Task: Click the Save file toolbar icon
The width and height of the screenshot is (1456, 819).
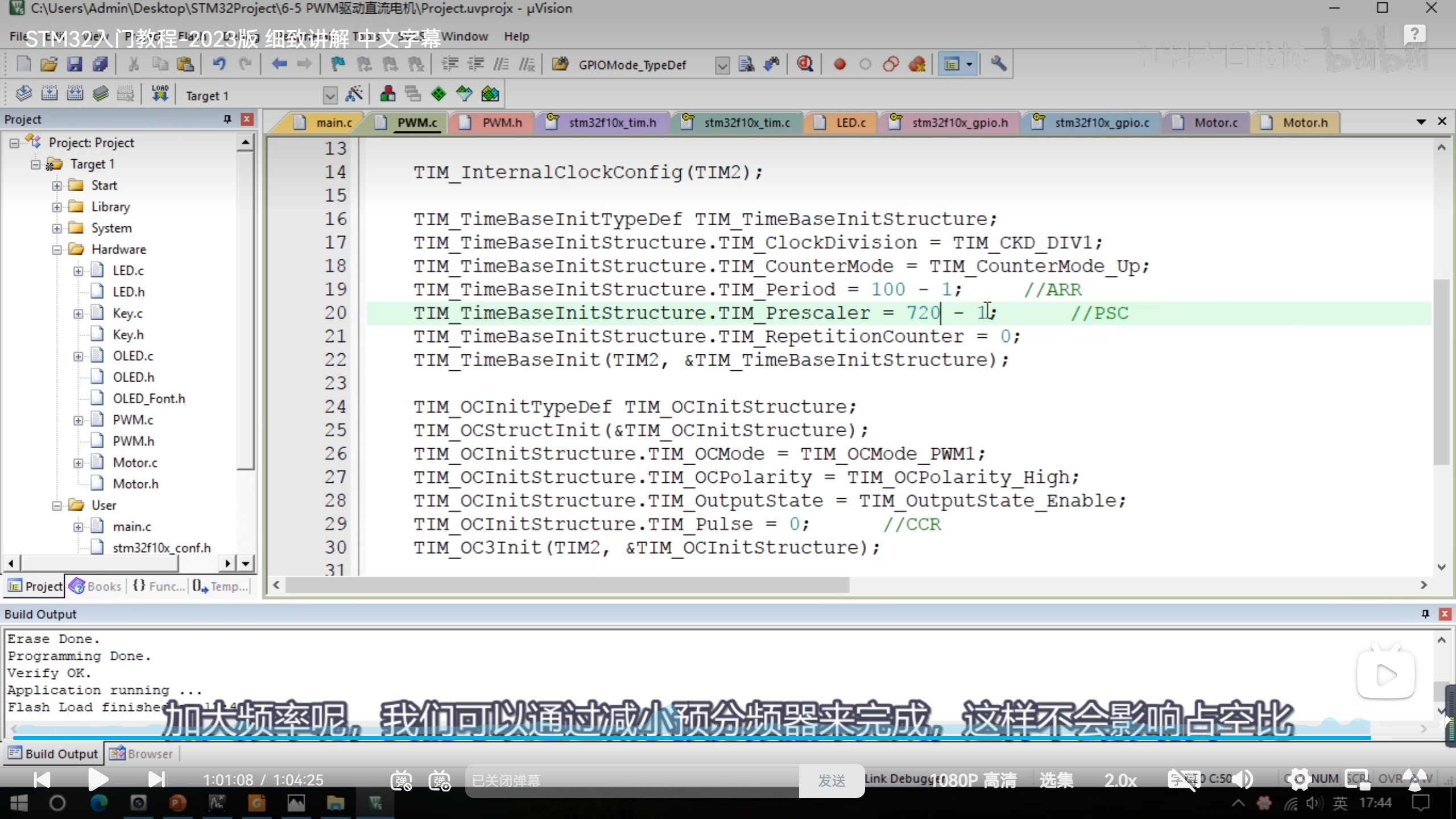Action: click(75, 64)
